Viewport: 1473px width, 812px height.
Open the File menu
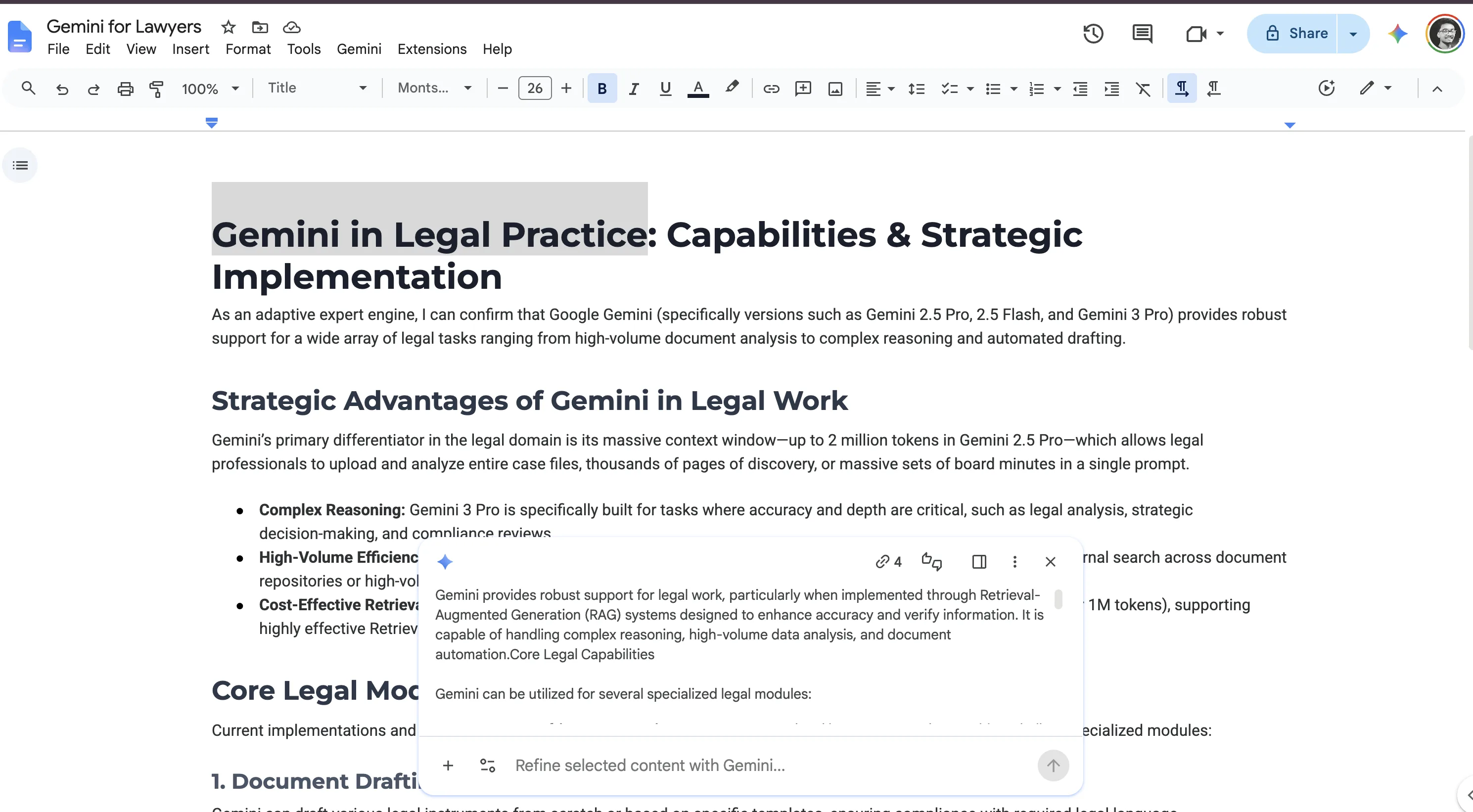click(x=58, y=49)
